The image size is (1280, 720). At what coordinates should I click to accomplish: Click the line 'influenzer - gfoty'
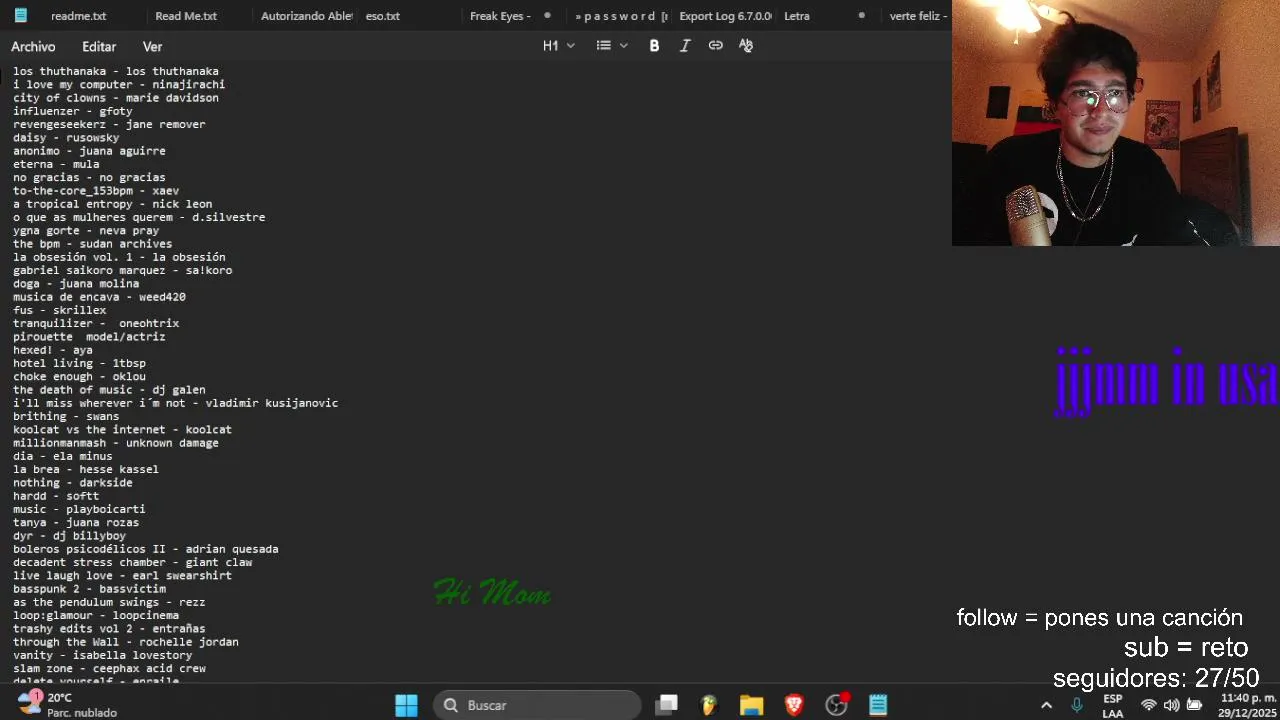[73, 111]
